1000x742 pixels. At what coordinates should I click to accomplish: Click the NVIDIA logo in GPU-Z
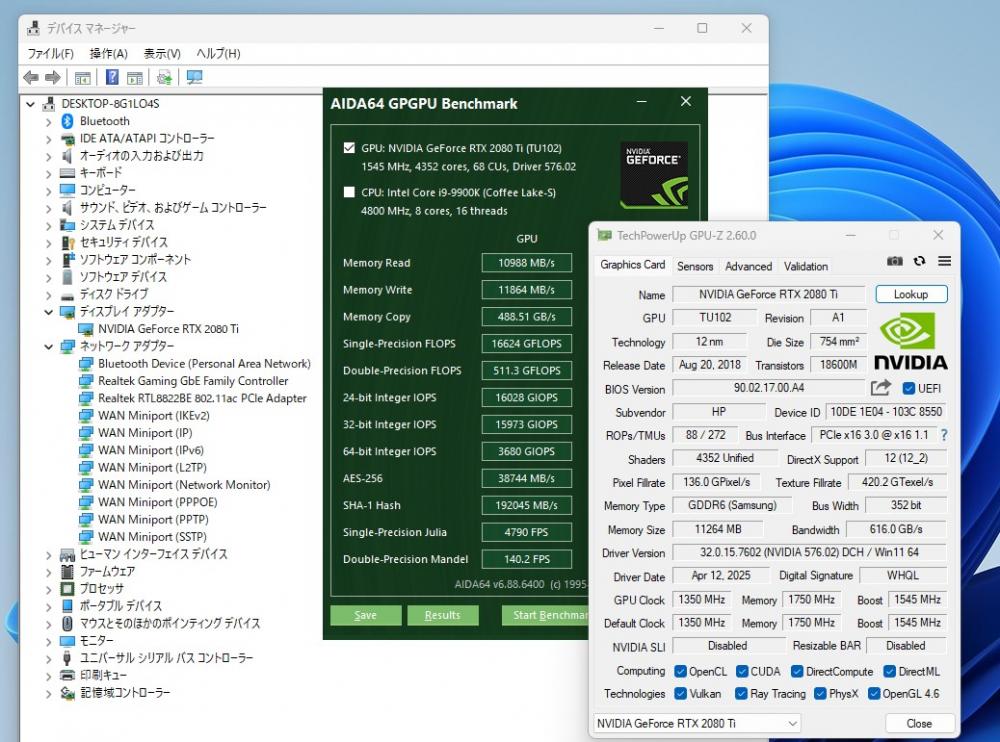(910, 341)
